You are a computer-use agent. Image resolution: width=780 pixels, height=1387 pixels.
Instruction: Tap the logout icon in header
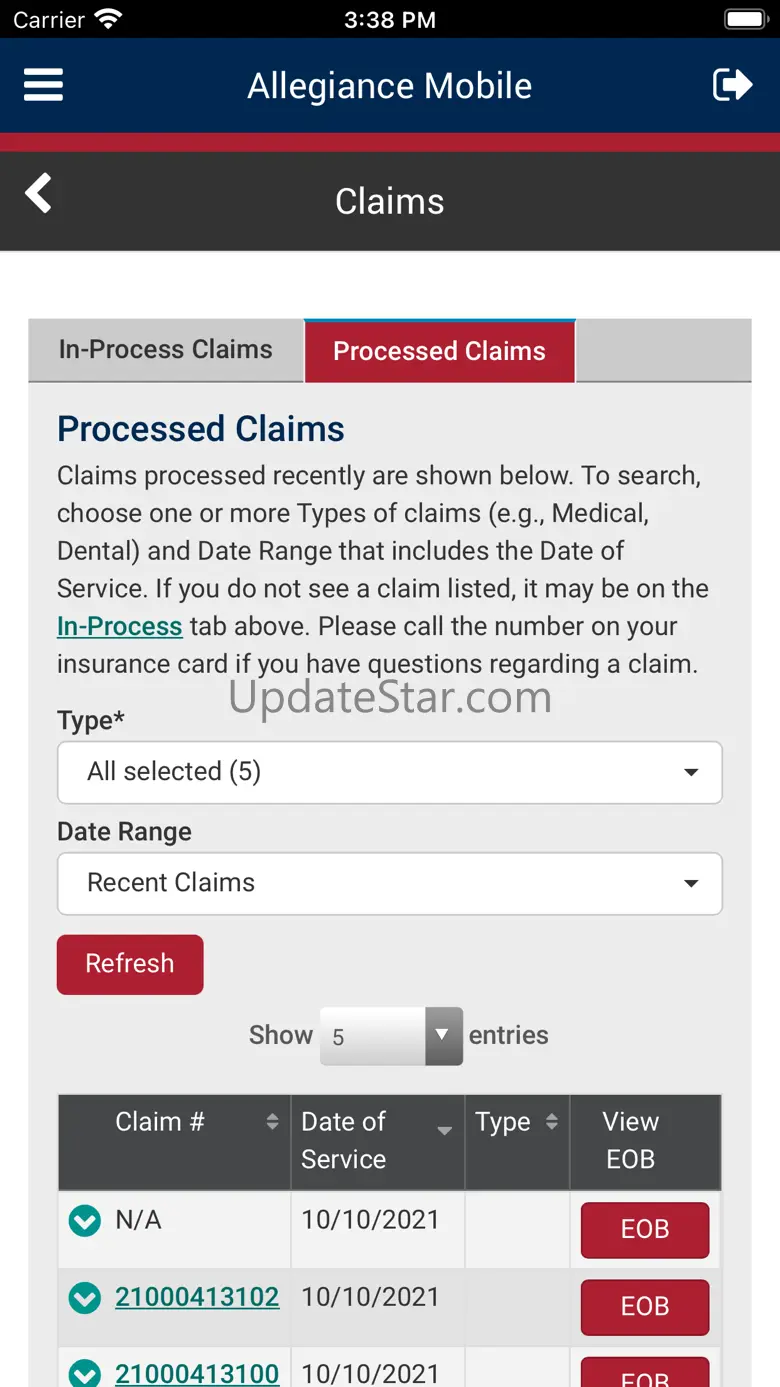tap(732, 85)
